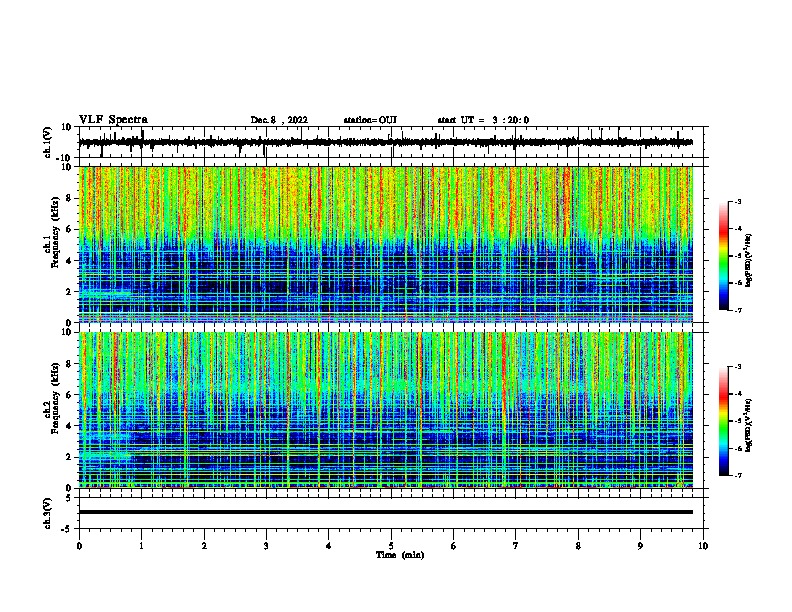The height and width of the screenshot is (612, 792).
Task: Click the time axis tick label "3"
Action: [266, 546]
